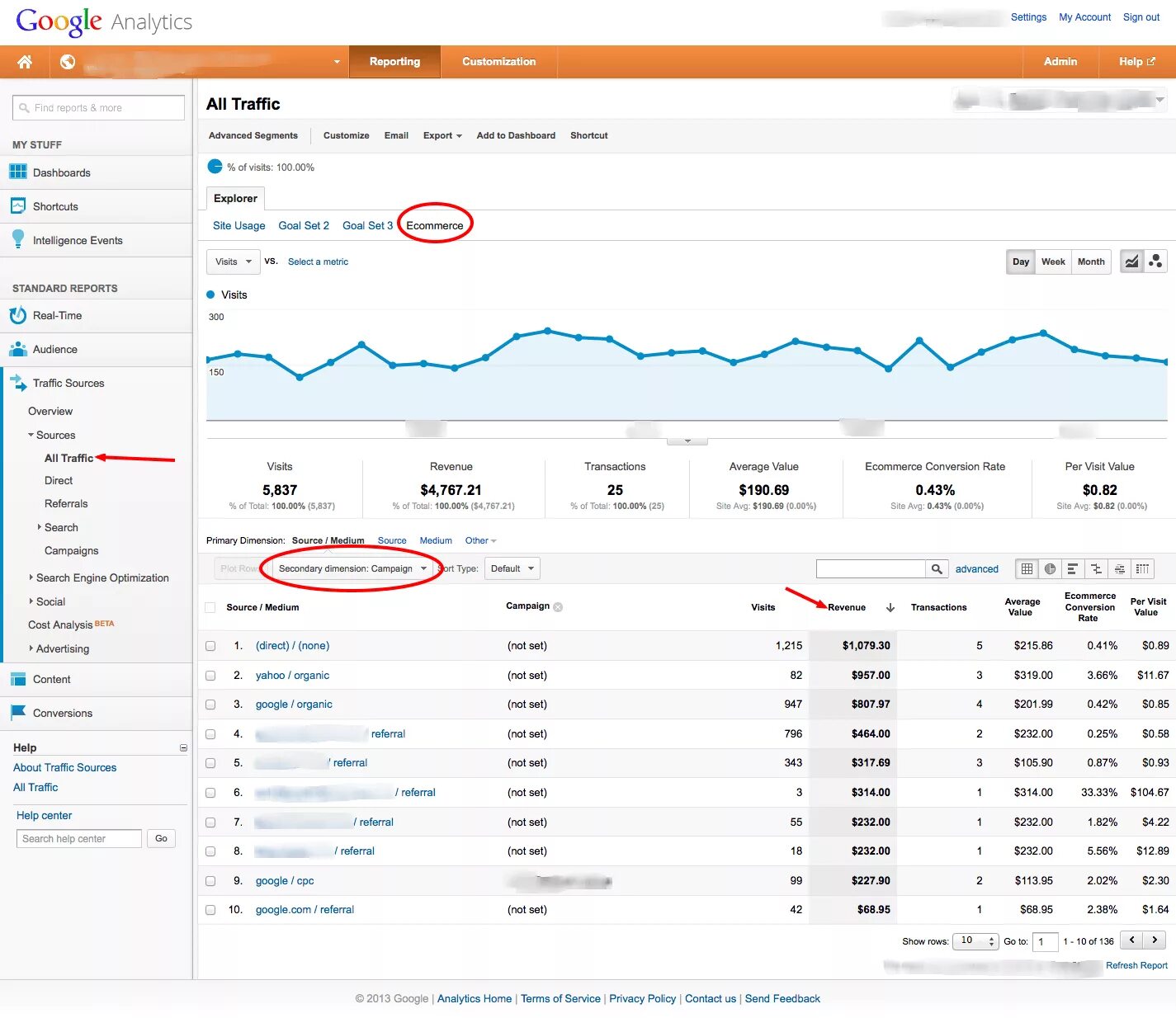Change the Show rows selector
The width and height of the screenshot is (1176, 1018).
point(975,941)
